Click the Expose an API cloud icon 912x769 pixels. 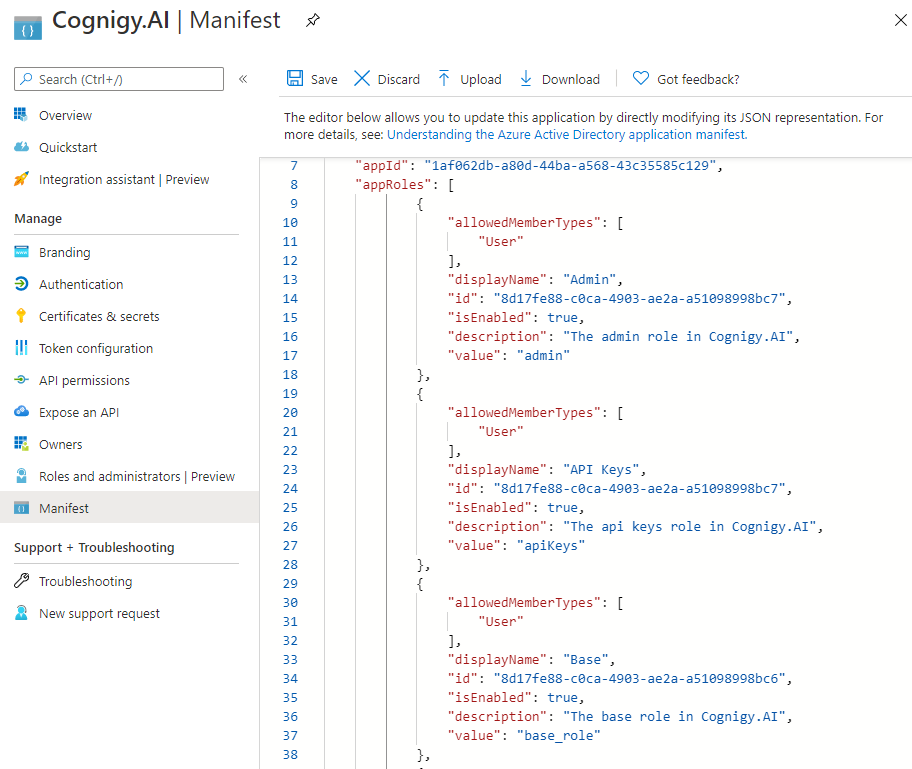coord(21,411)
